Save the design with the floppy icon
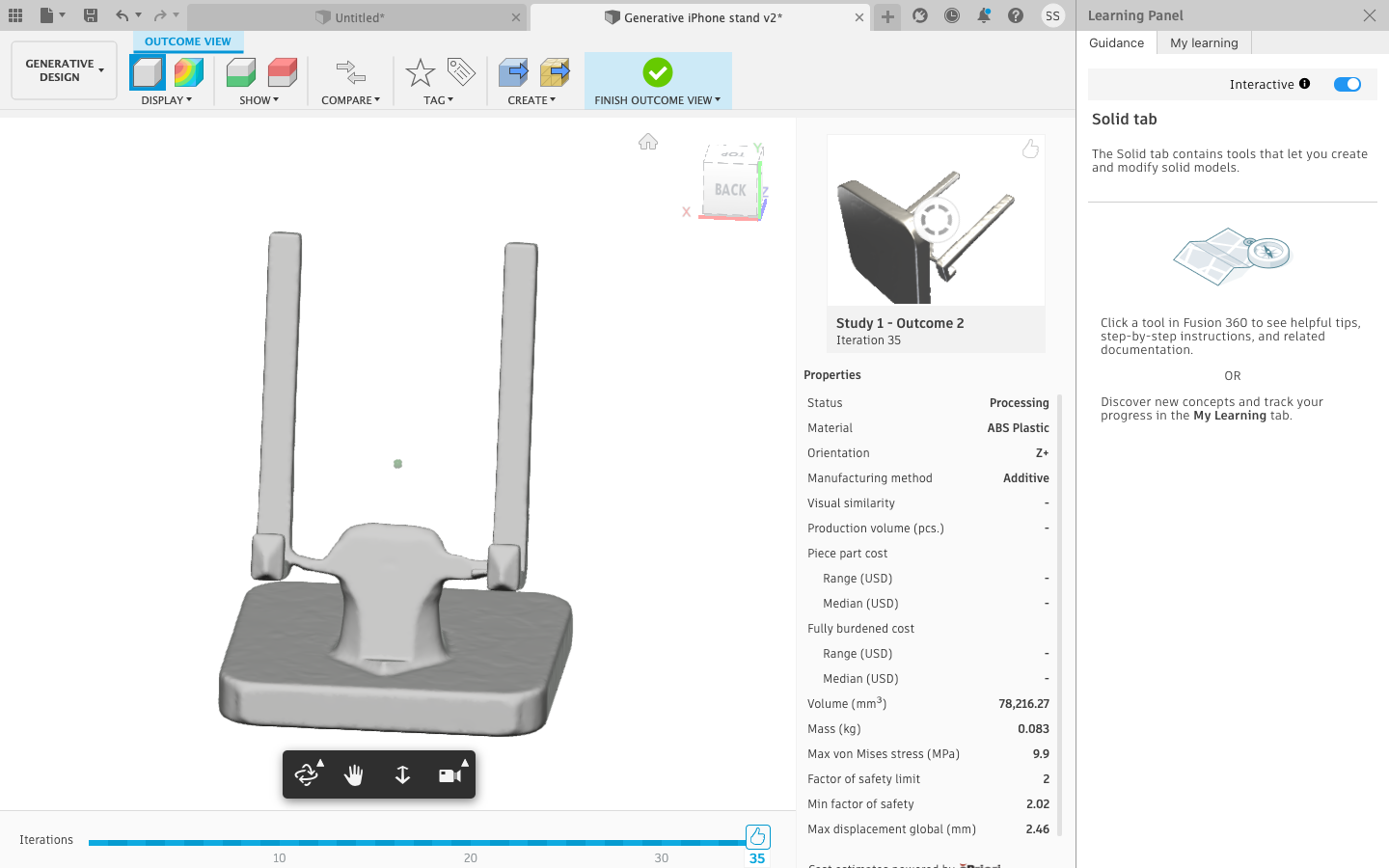Viewport: 1389px width, 868px height. click(91, 15)
